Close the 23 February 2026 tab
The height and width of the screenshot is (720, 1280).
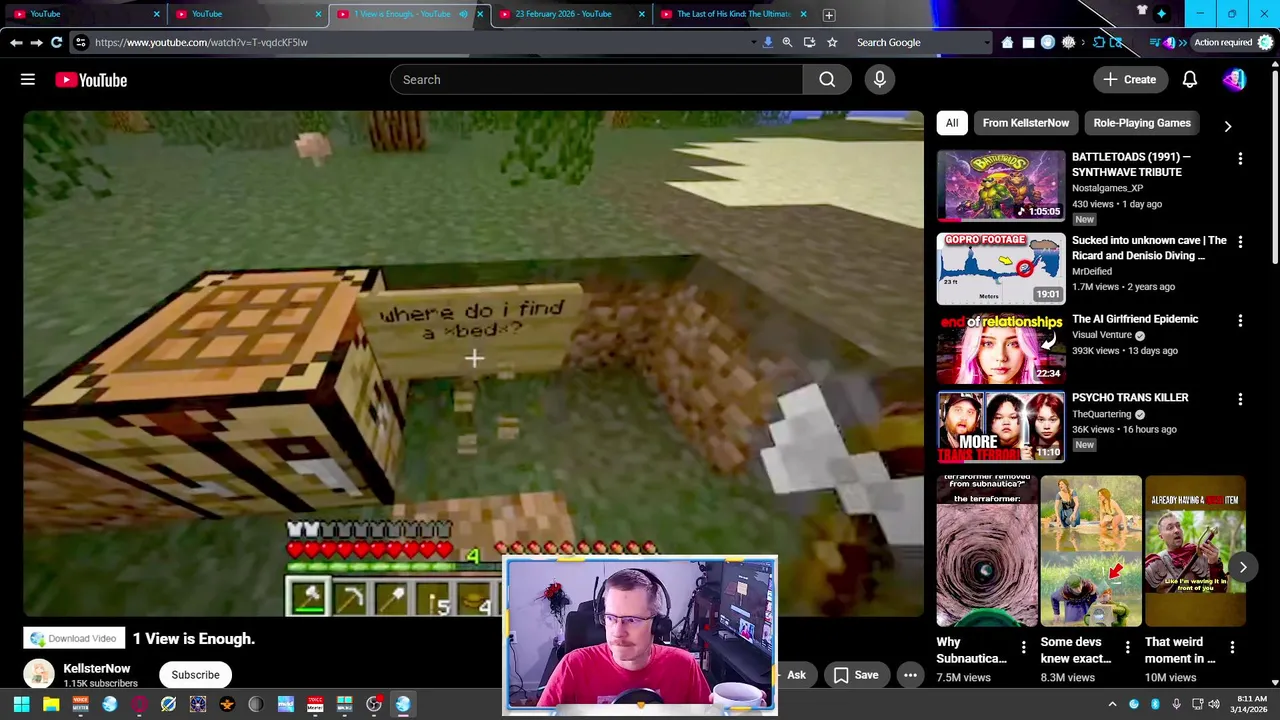642,14
